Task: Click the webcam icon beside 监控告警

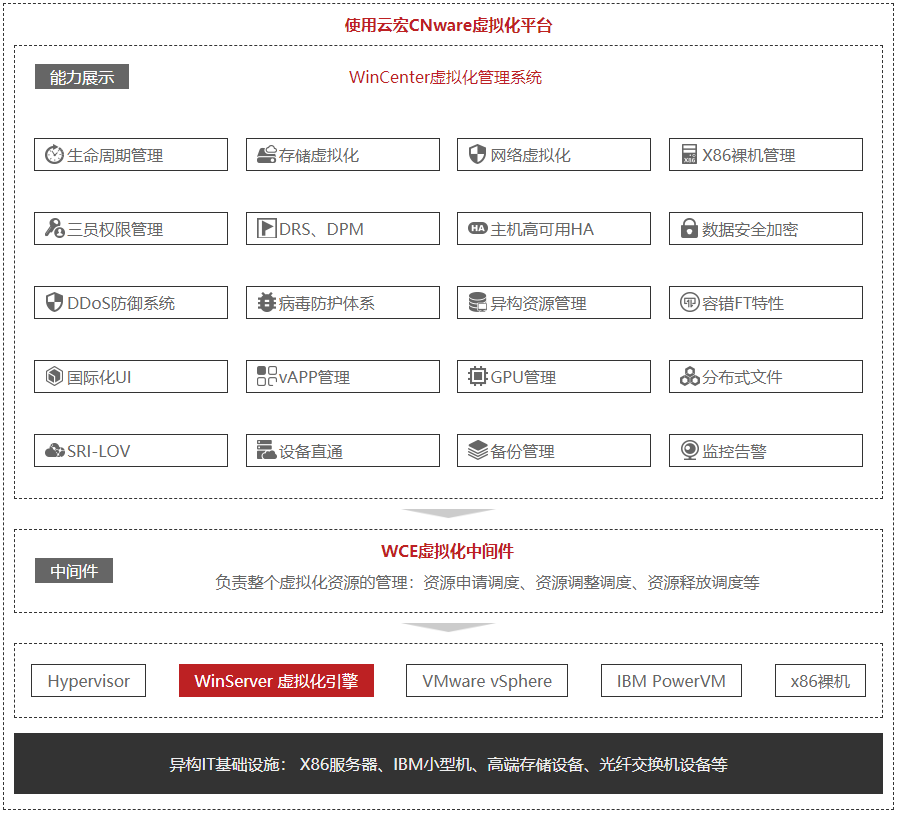Action: pyautogui.click(x=690, y=450)
